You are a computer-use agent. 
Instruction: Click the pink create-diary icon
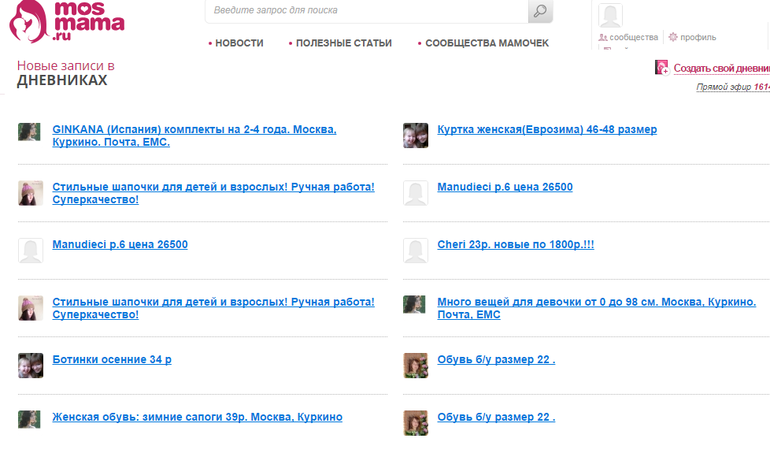click(x=661, y=67)
